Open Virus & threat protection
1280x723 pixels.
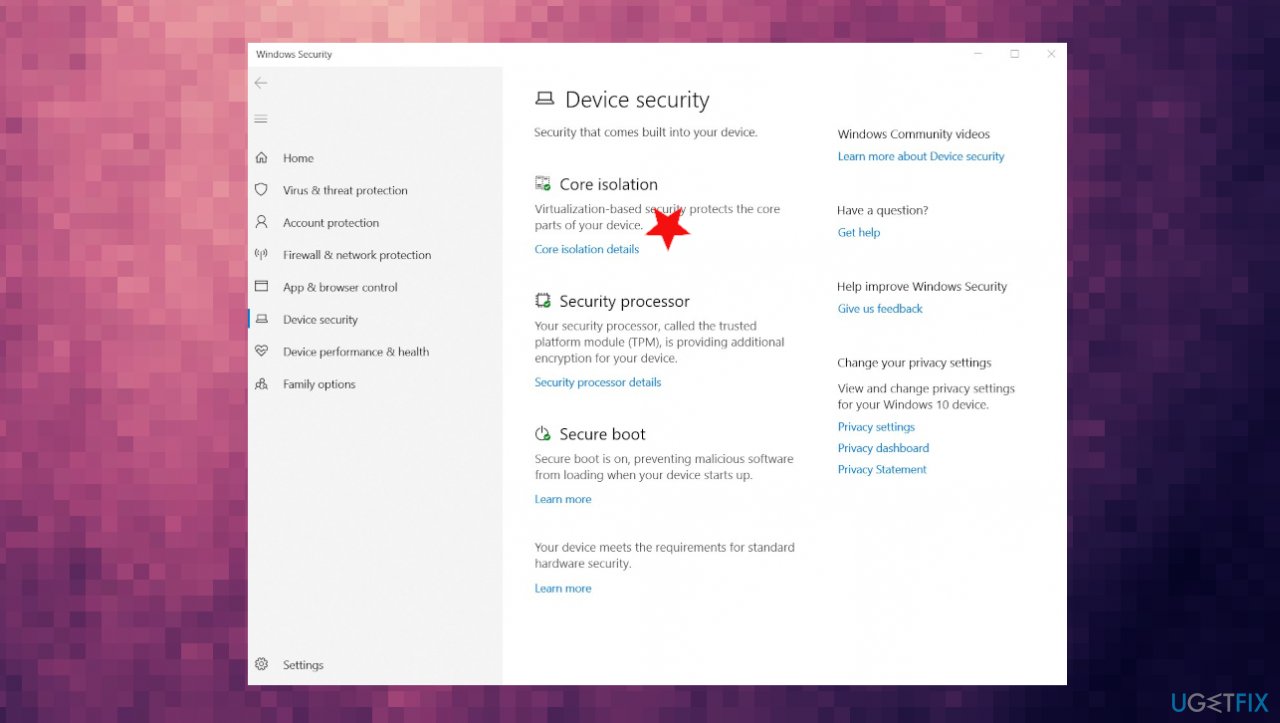(345, 190)
